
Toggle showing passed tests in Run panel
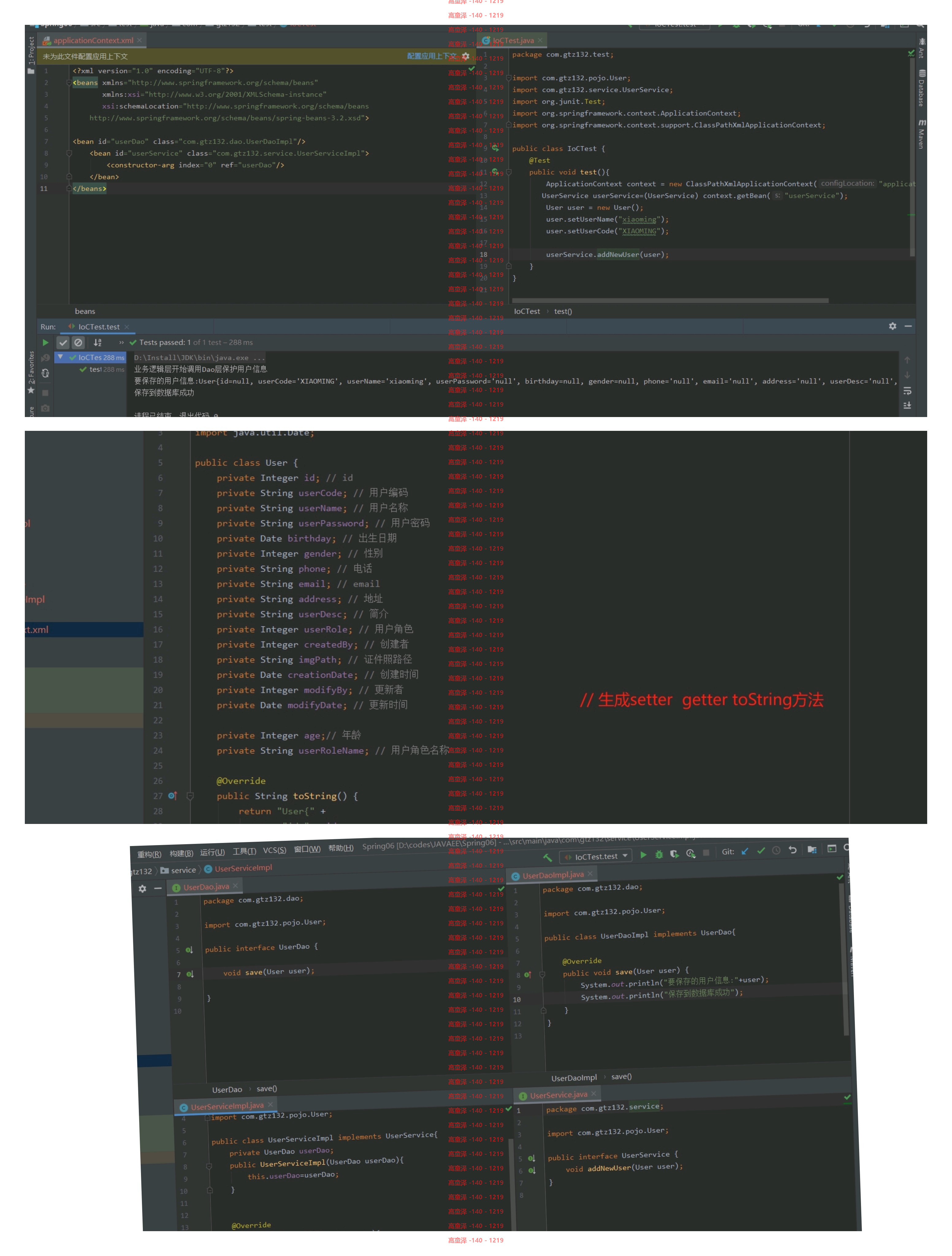point(63,343)
